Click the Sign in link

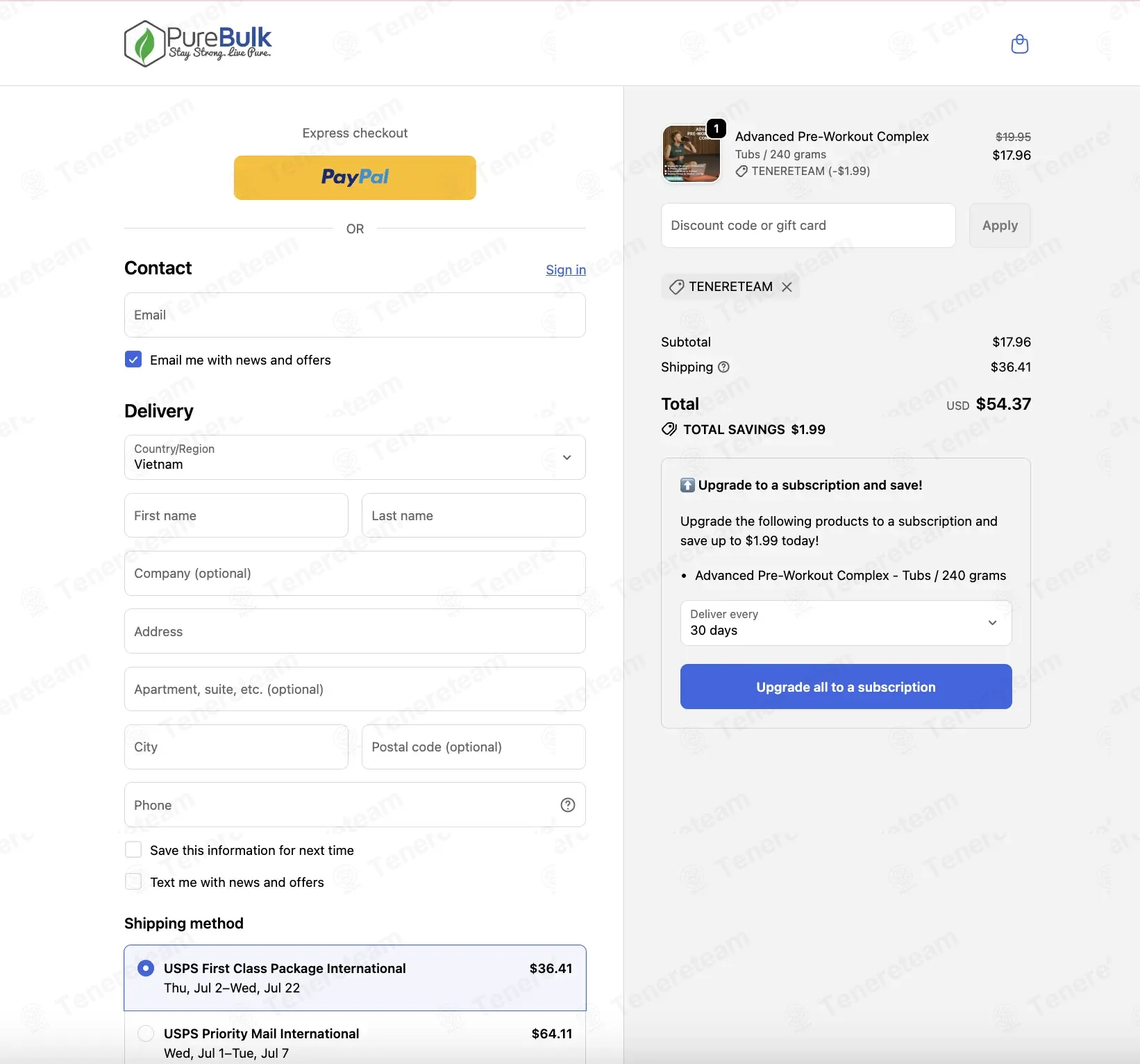(566, 270)
